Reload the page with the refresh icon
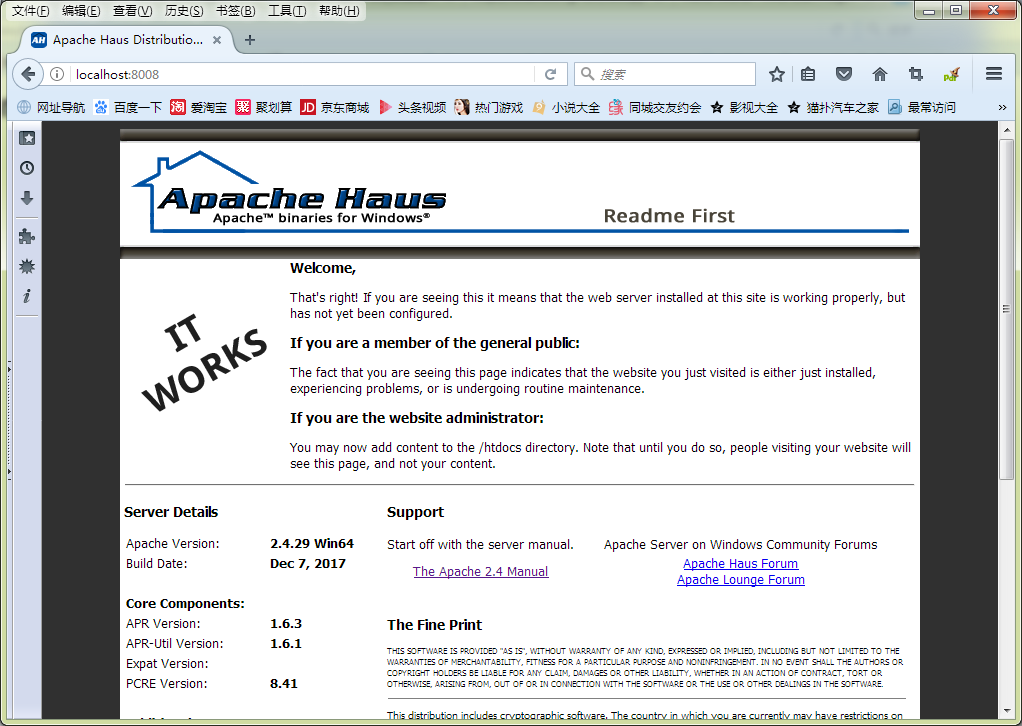 click(551, 74)
